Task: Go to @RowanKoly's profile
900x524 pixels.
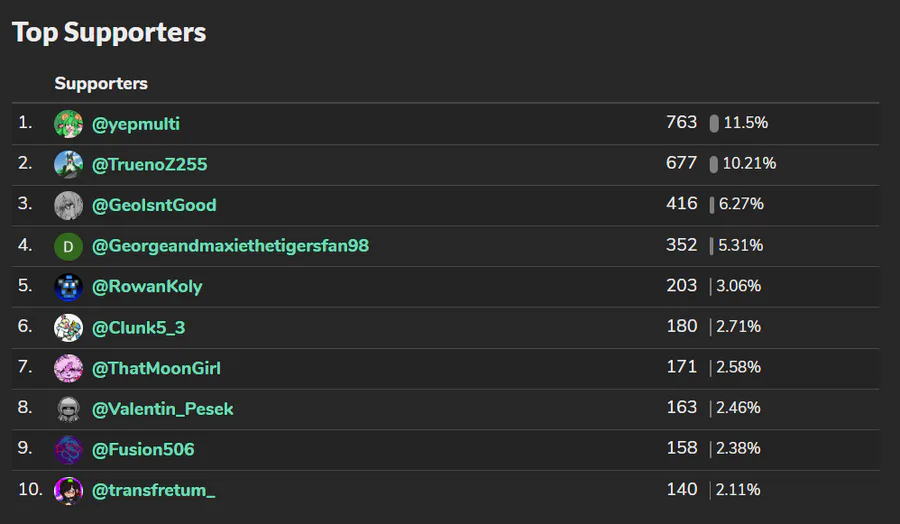Action: coord(147,287)
